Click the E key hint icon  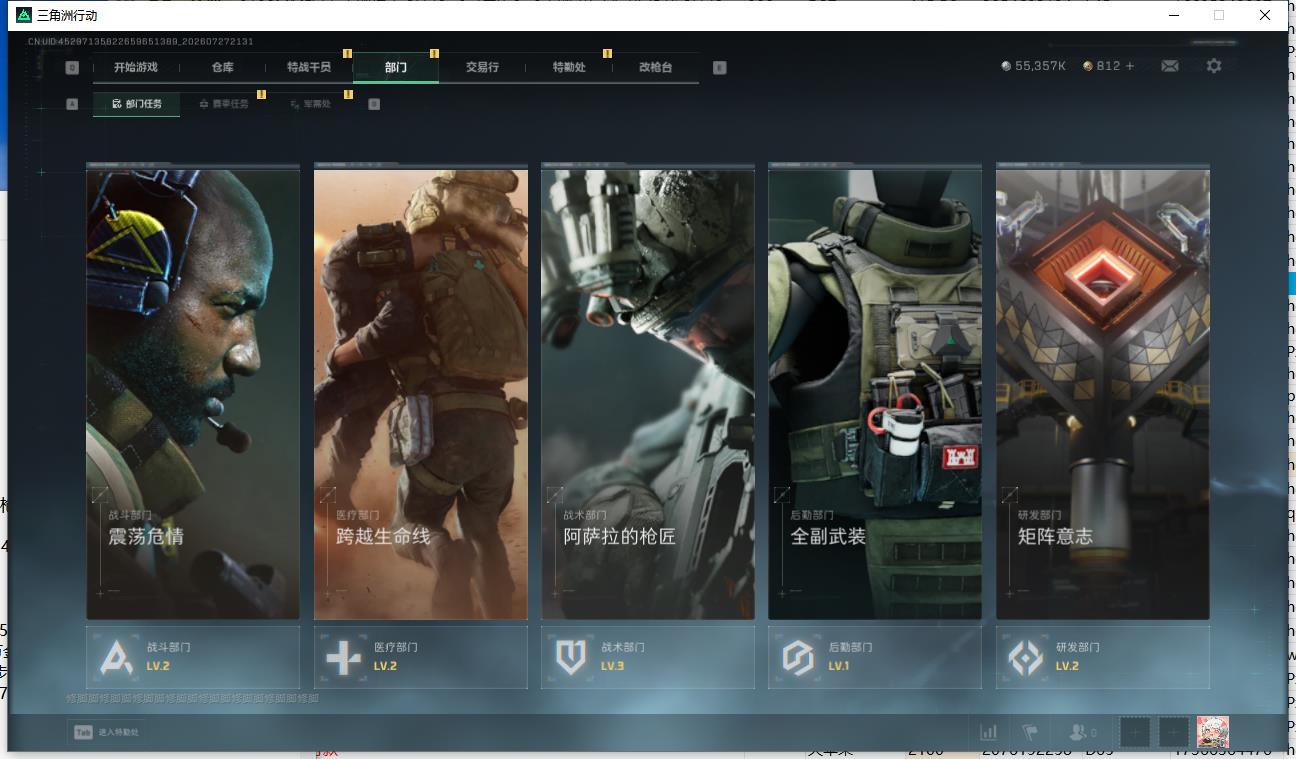[x=719, y=67]
